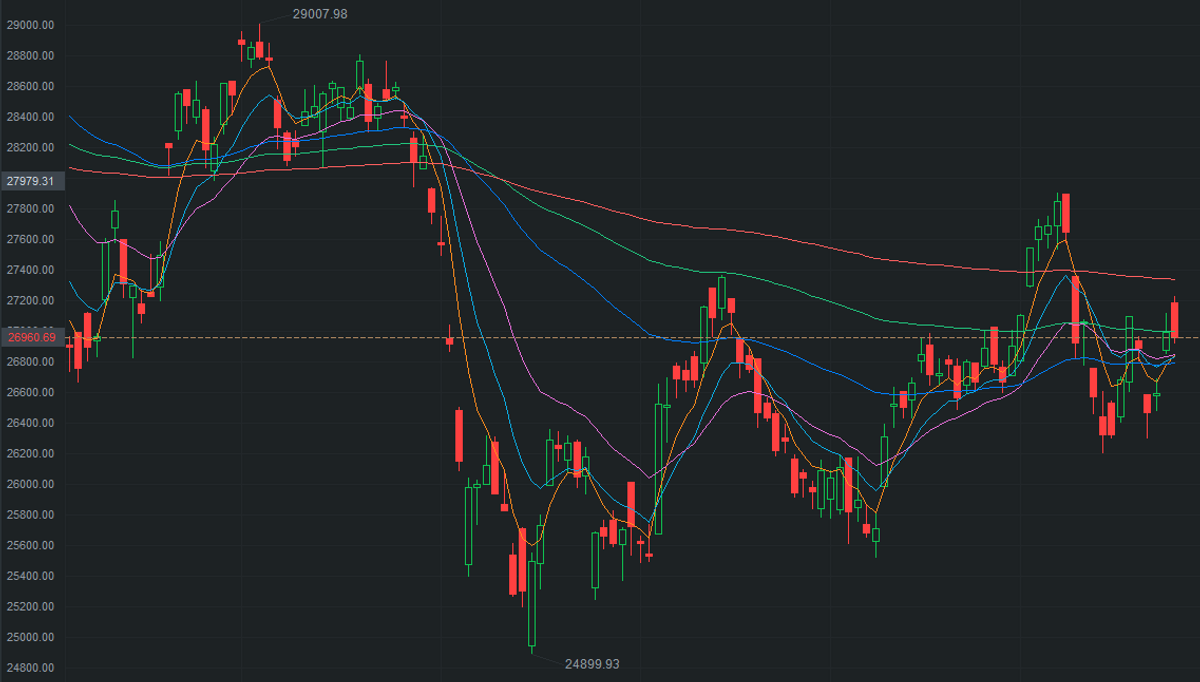Click the 26400.00 axis label

click(30, 424)
